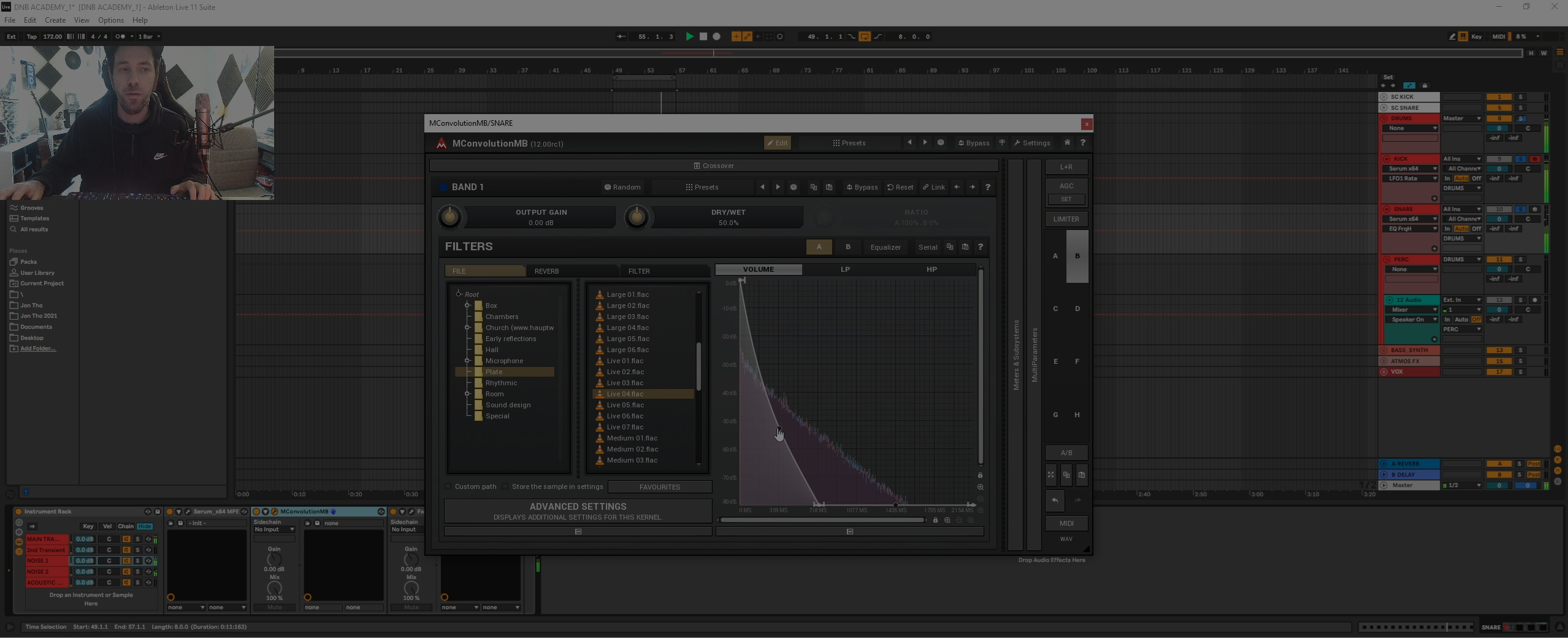1568x638 pixels.
Task: Click the LIMITER button
Action: (x=1066, y=219)
